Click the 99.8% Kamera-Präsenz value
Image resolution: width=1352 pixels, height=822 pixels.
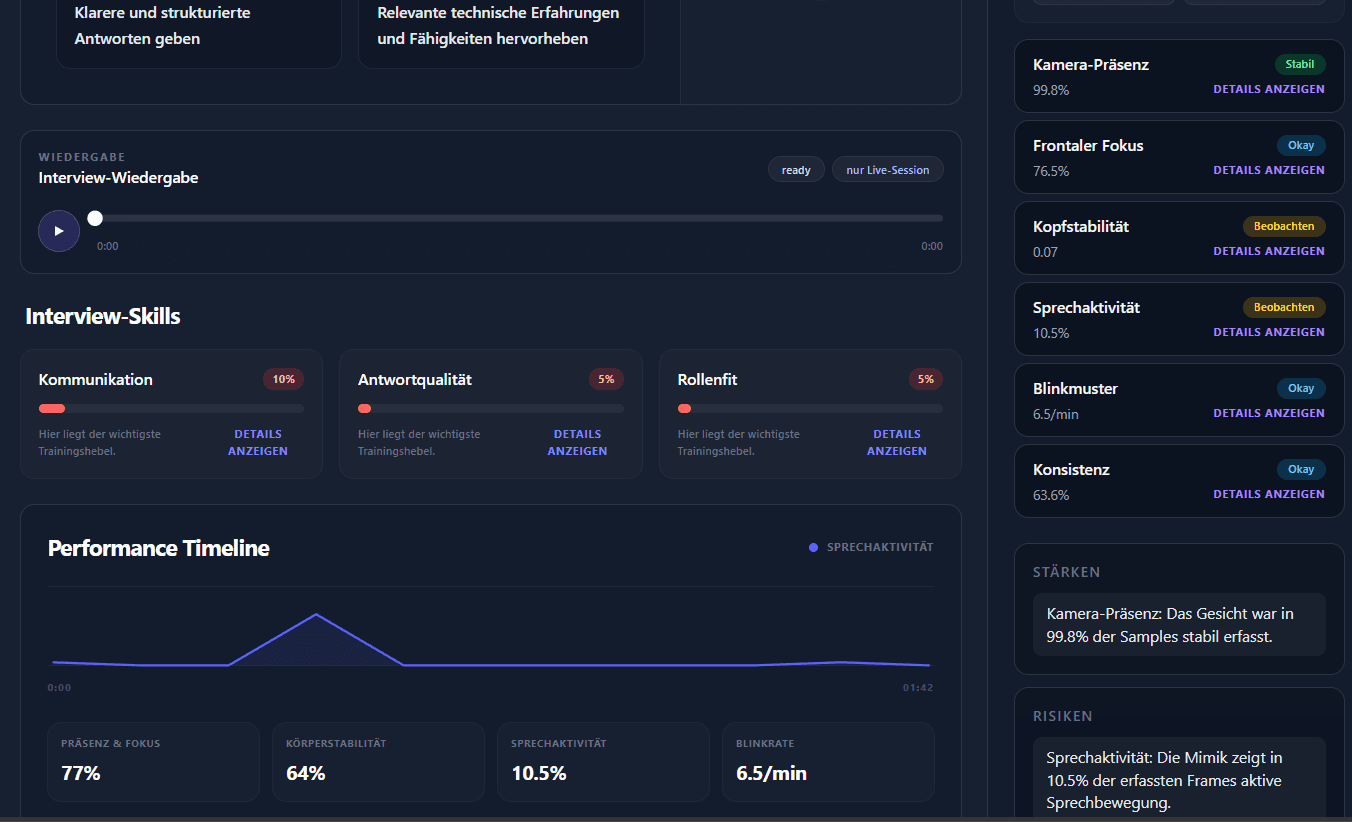[x=1051, y=90]
